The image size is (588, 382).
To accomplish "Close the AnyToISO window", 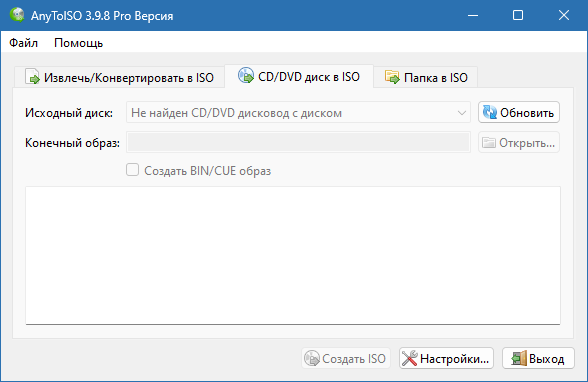I will pyautogui.click(x=564, y=15).
